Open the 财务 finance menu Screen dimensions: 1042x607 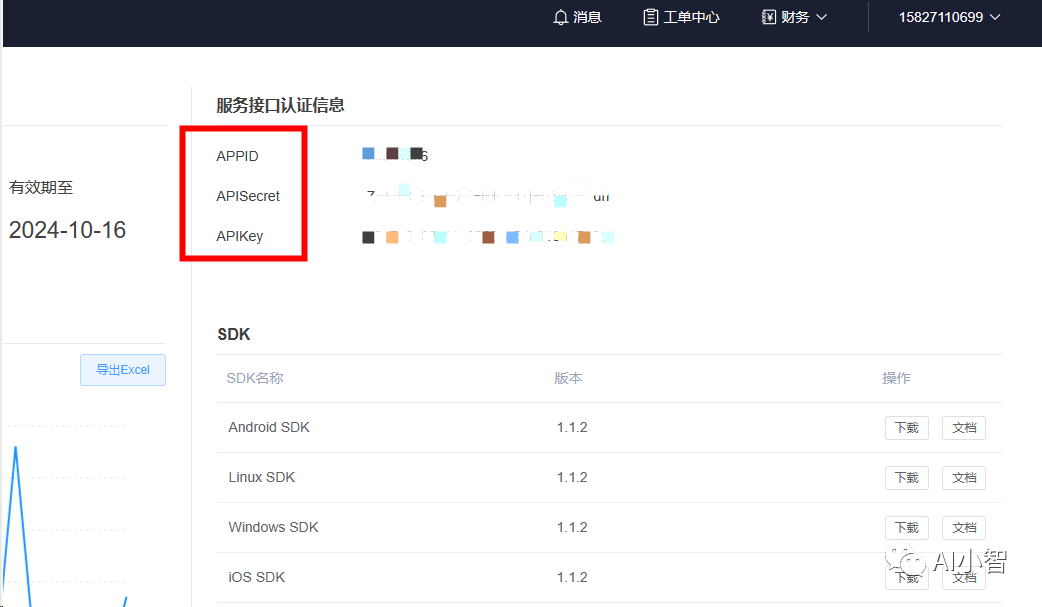tap(794, 17)
